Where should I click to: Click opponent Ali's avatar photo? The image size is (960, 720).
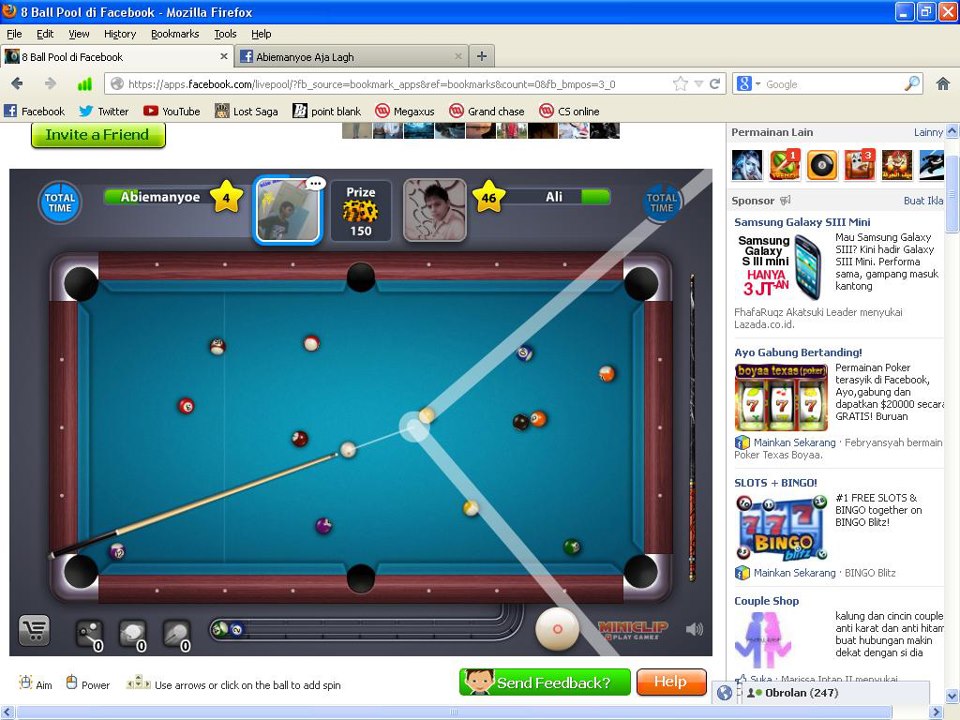pyautogui.click(x=435, y=210)
